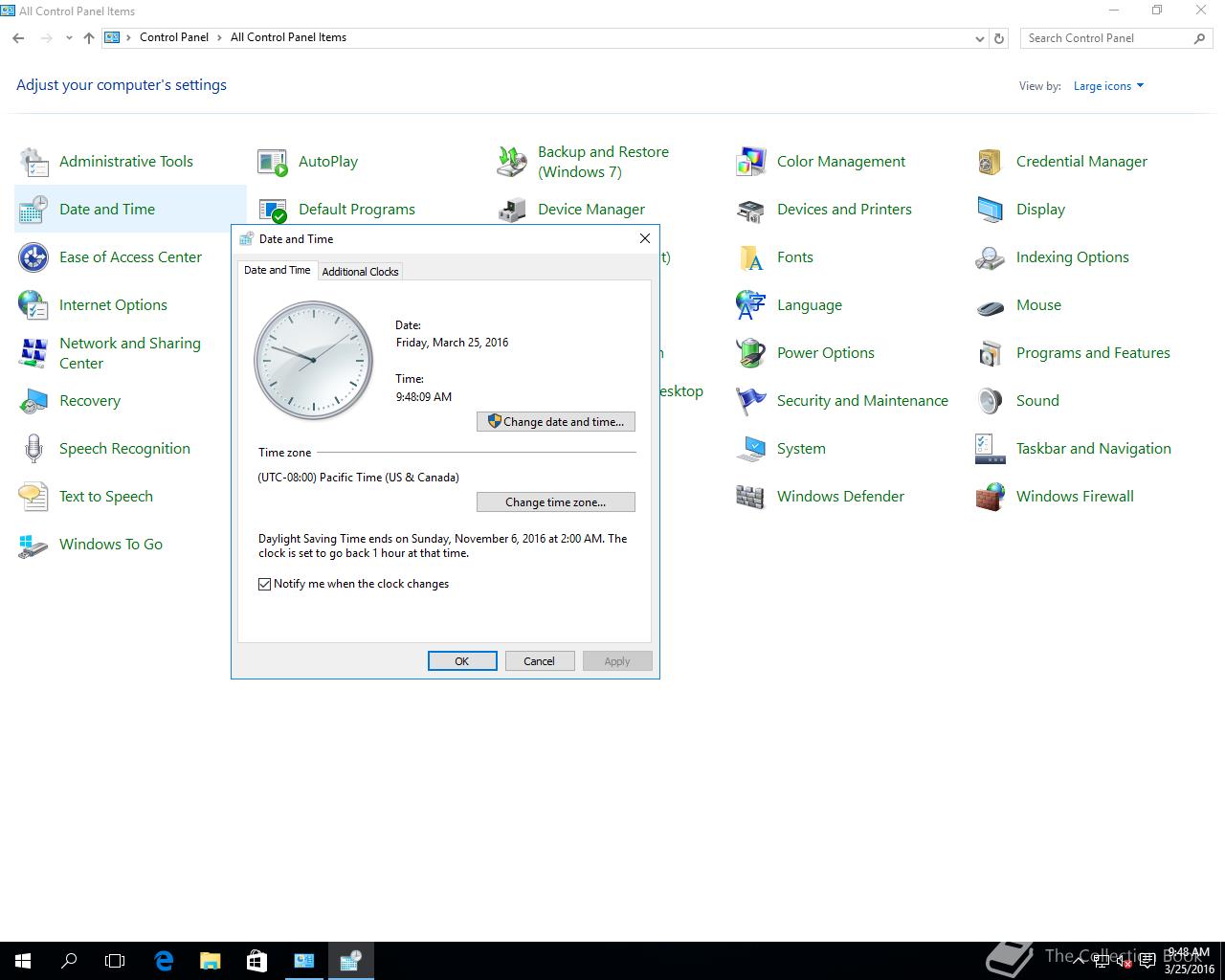
Task: Click the Language icon
Action: coord(751,305)
